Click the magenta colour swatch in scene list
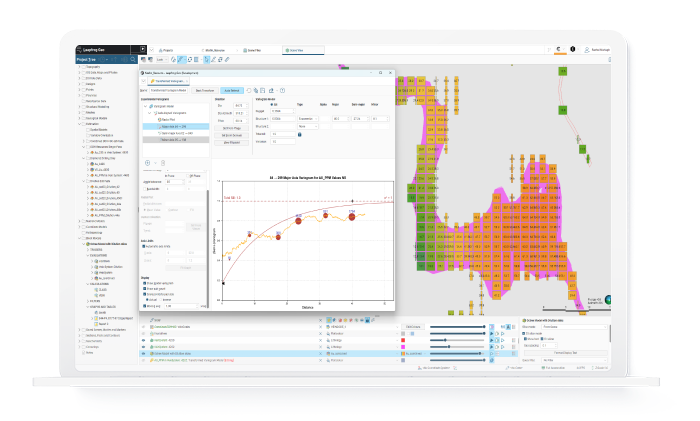The image size is (700, 421). tap(403, 347)
